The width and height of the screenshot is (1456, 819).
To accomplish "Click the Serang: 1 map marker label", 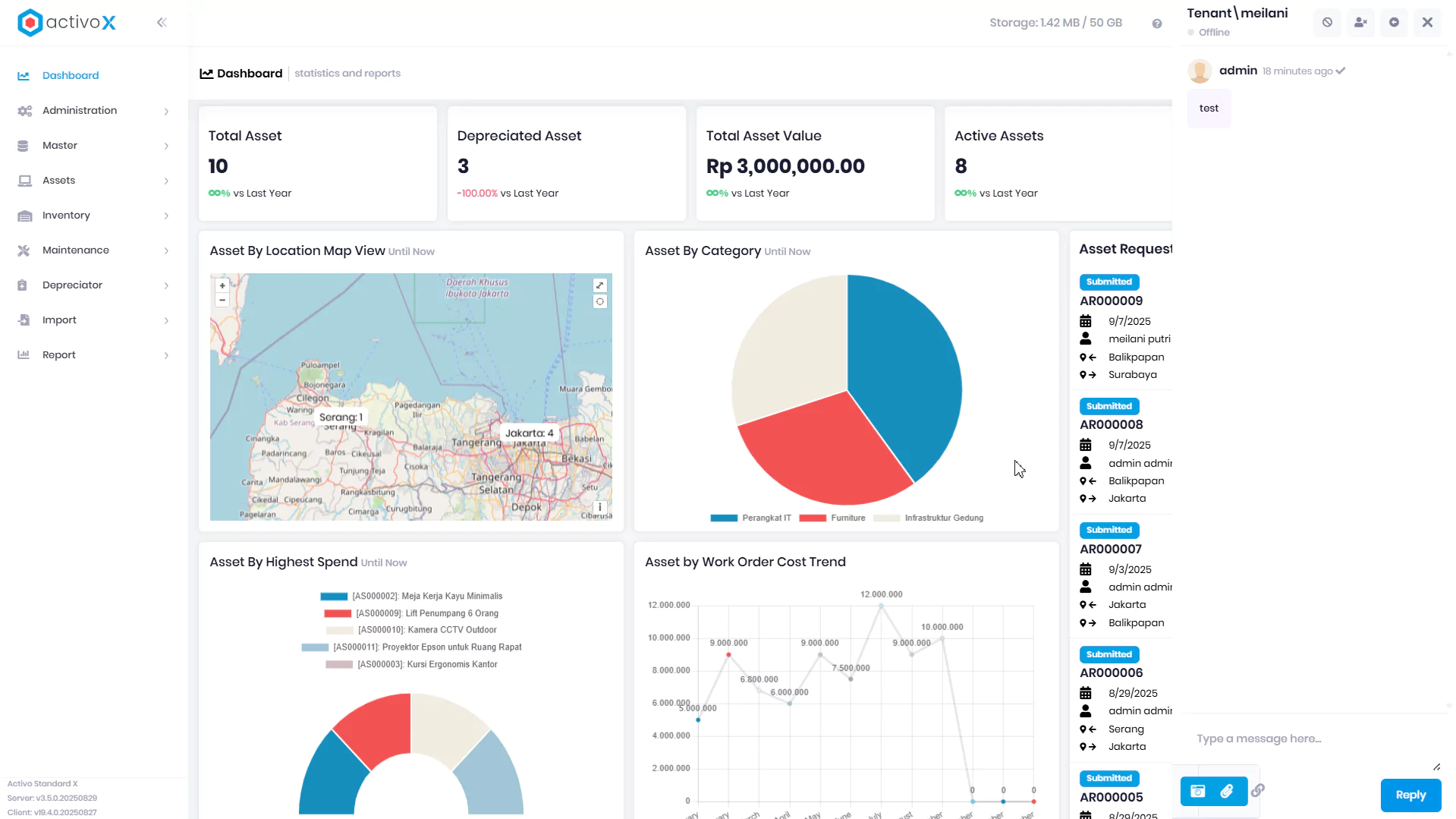I will [x=341, y=417].
